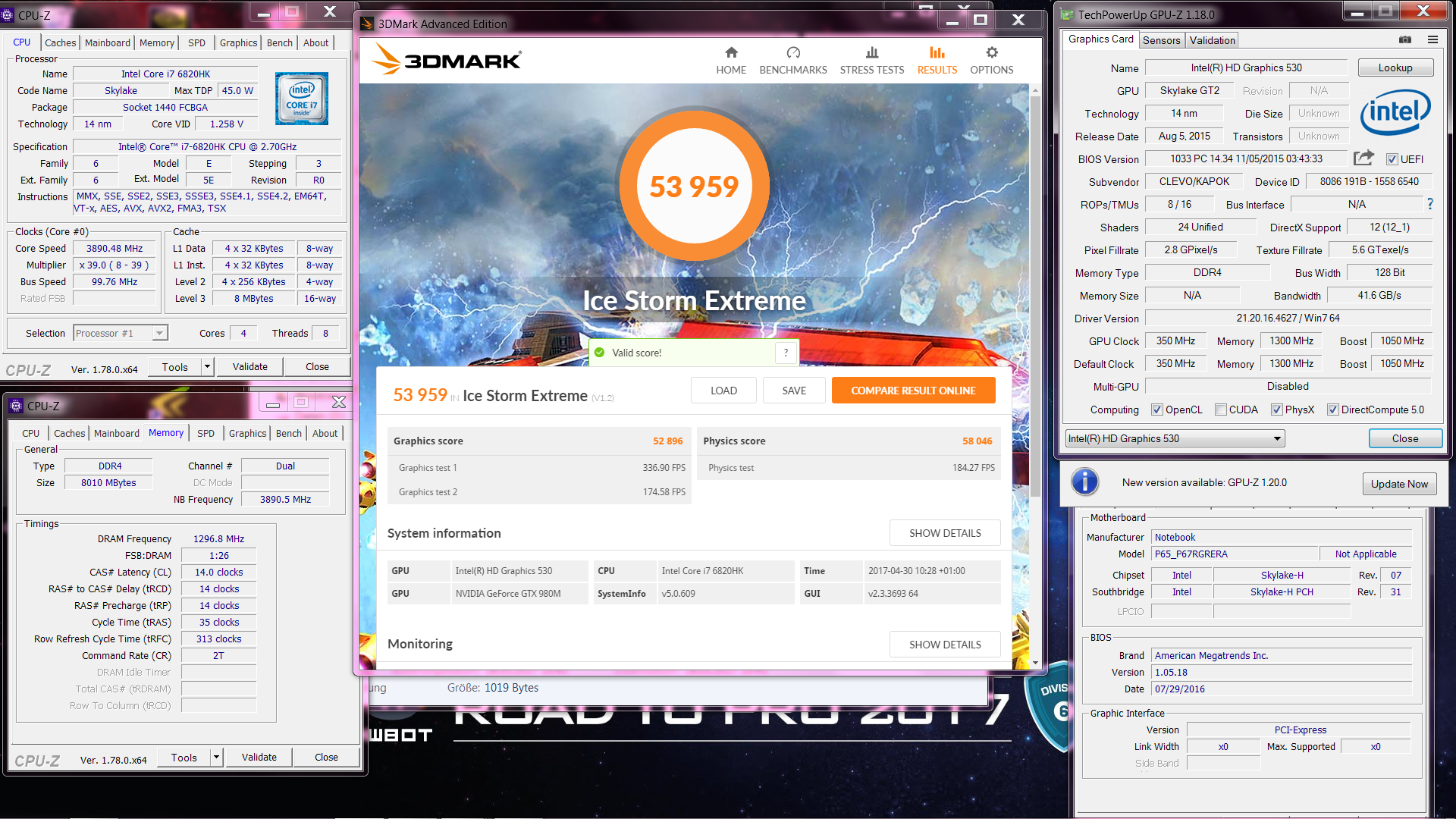Click the BIOS save/share arrow icon in GPU-Z
Screen dimensions: 1456x819
click(1363, 158)
